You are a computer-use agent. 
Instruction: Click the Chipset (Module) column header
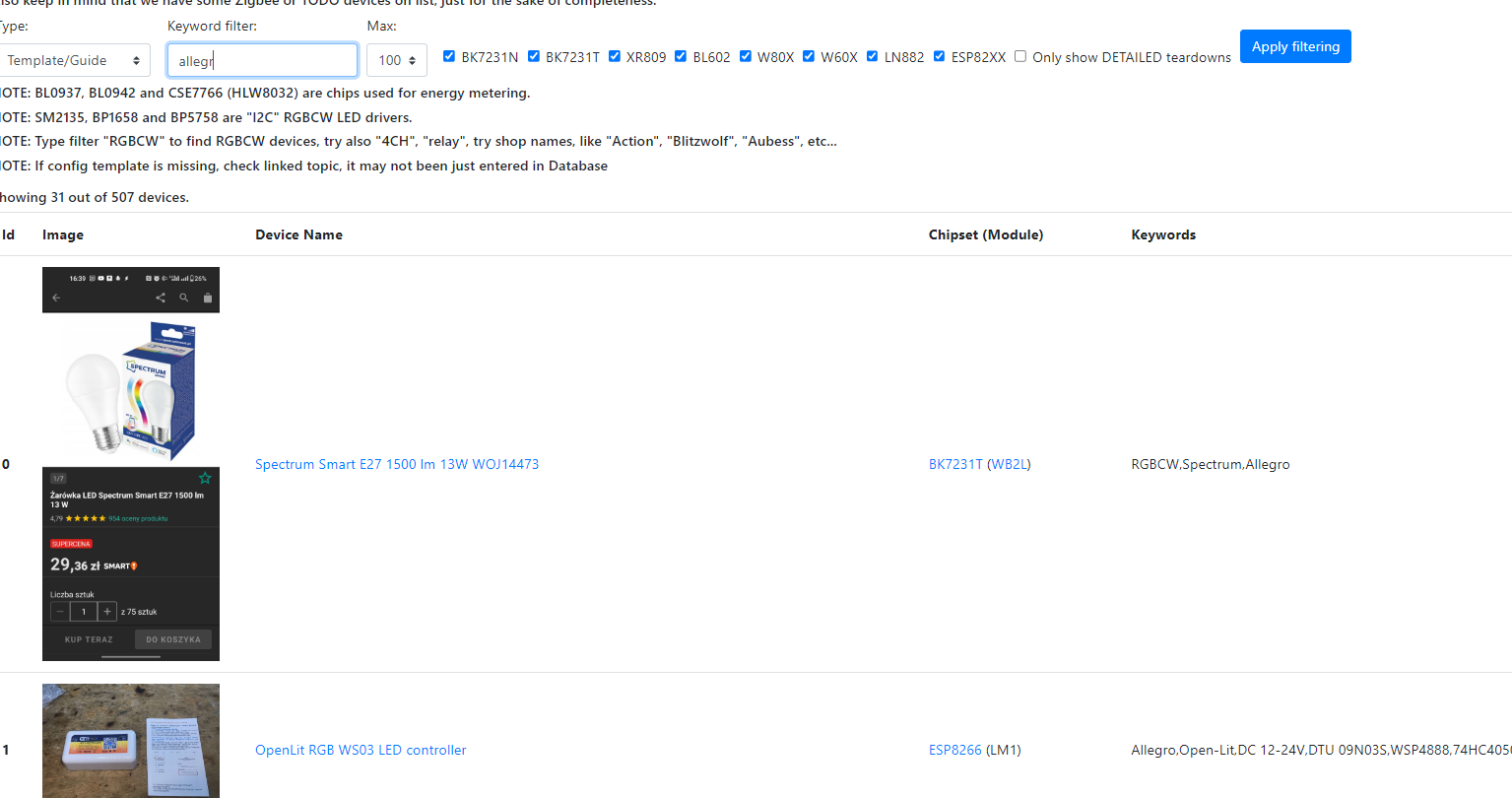pos(986,234)
